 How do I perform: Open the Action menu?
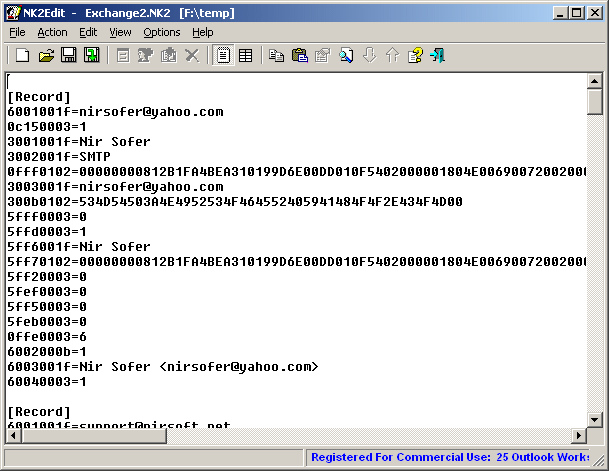(x=52, y=32)
